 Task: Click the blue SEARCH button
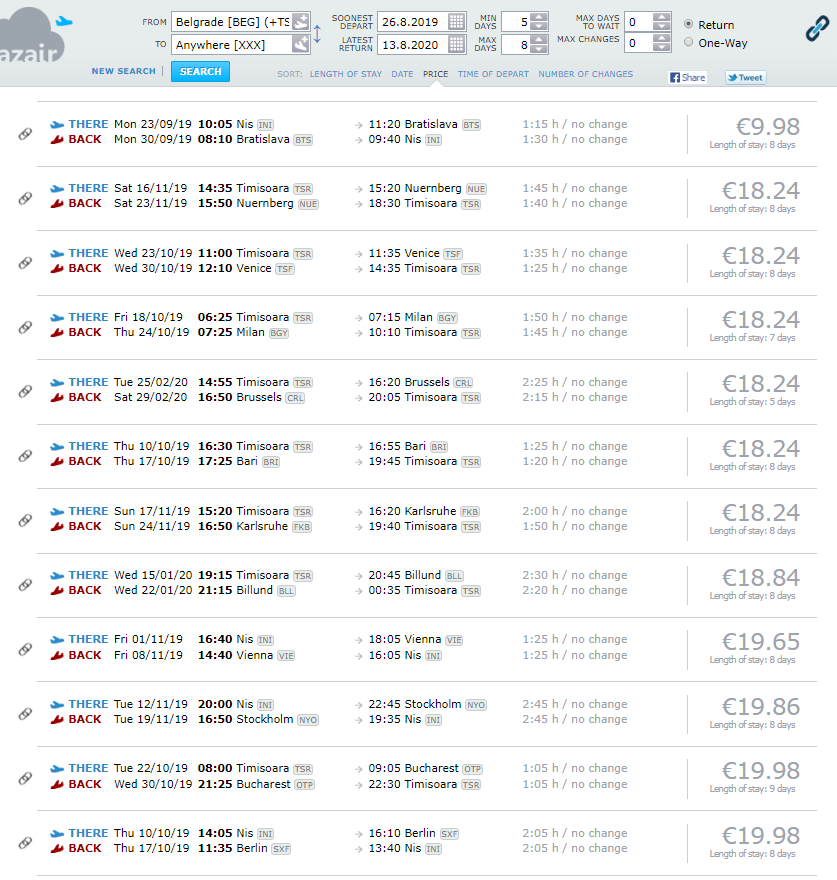click(200, 72)
